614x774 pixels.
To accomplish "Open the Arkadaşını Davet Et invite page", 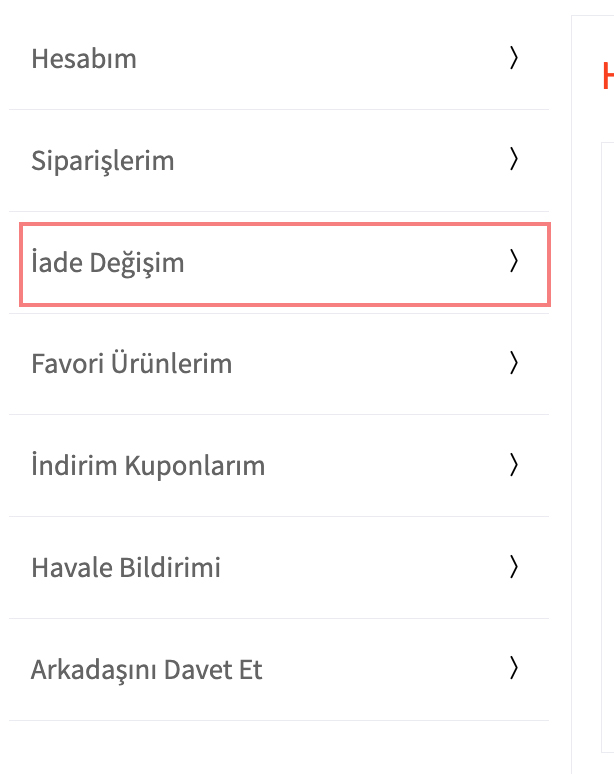I will [147, 669].
